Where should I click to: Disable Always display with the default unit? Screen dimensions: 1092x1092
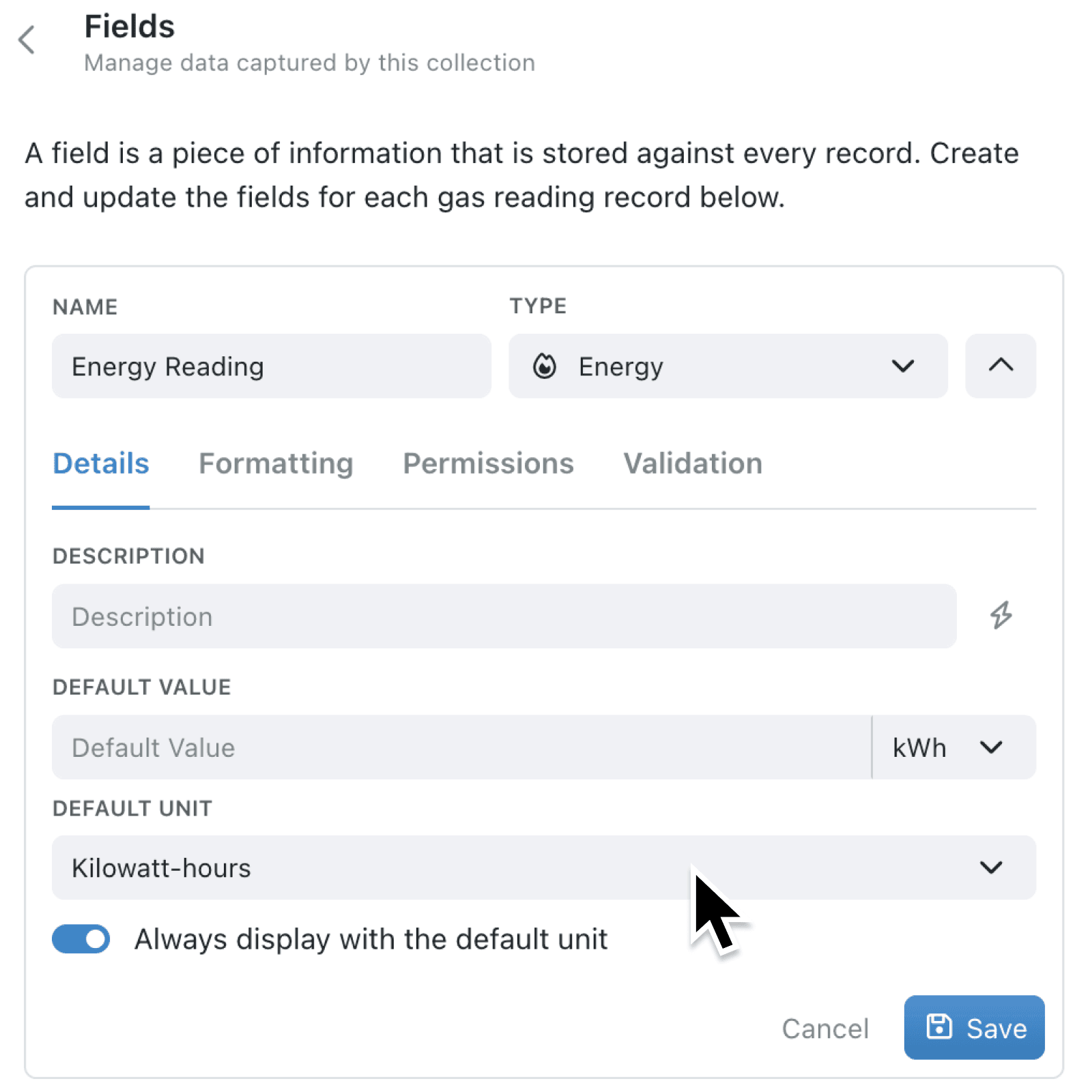tap(81, 938)
